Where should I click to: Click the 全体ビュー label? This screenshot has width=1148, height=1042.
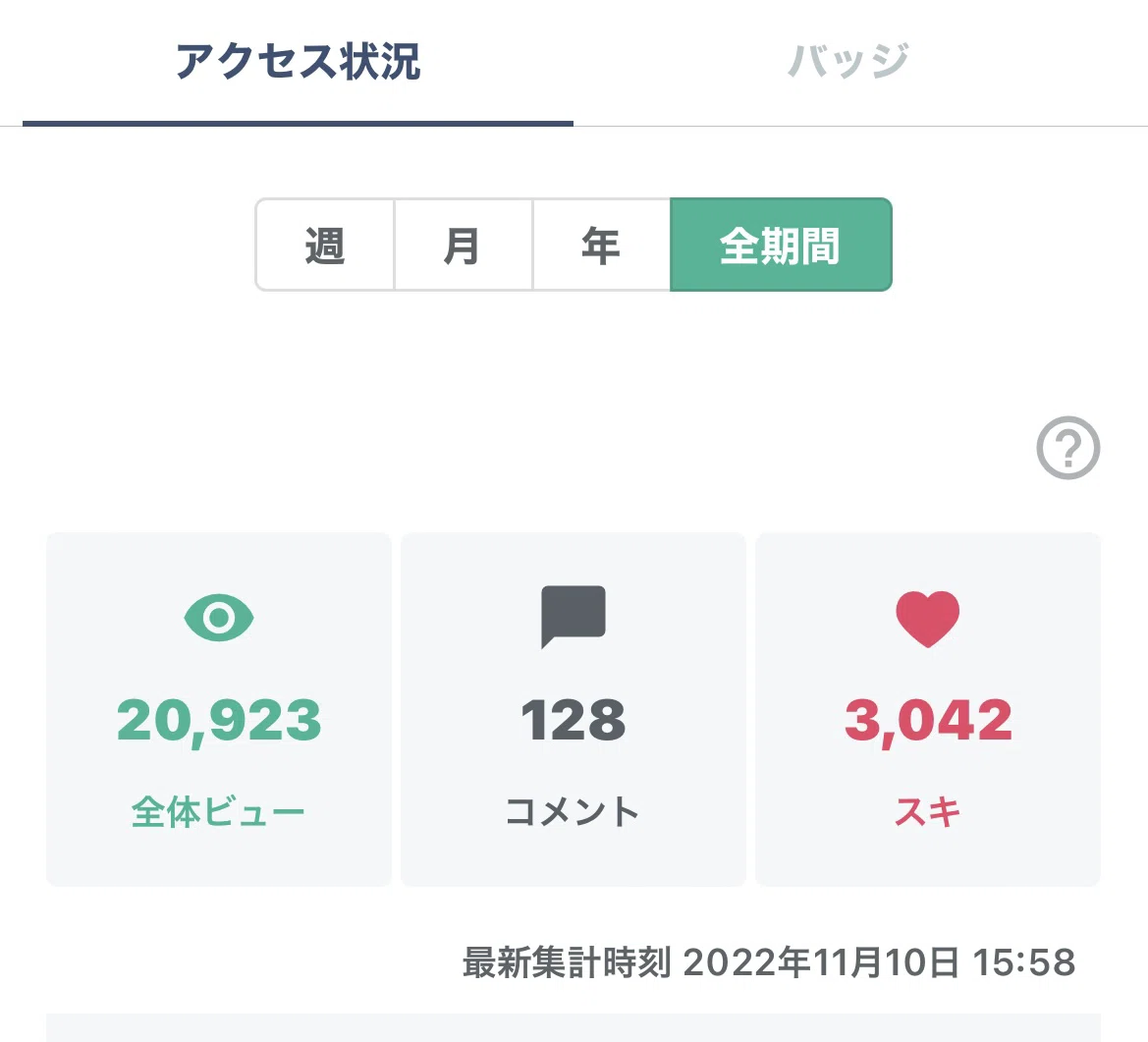pos(218,812)
